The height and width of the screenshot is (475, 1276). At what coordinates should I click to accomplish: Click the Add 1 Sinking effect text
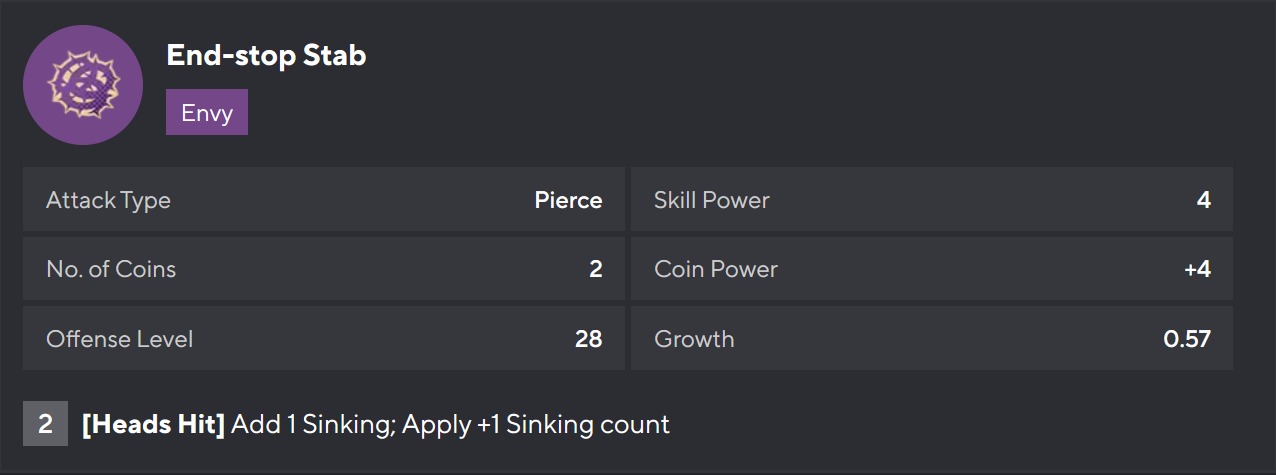tap(314, 424)
